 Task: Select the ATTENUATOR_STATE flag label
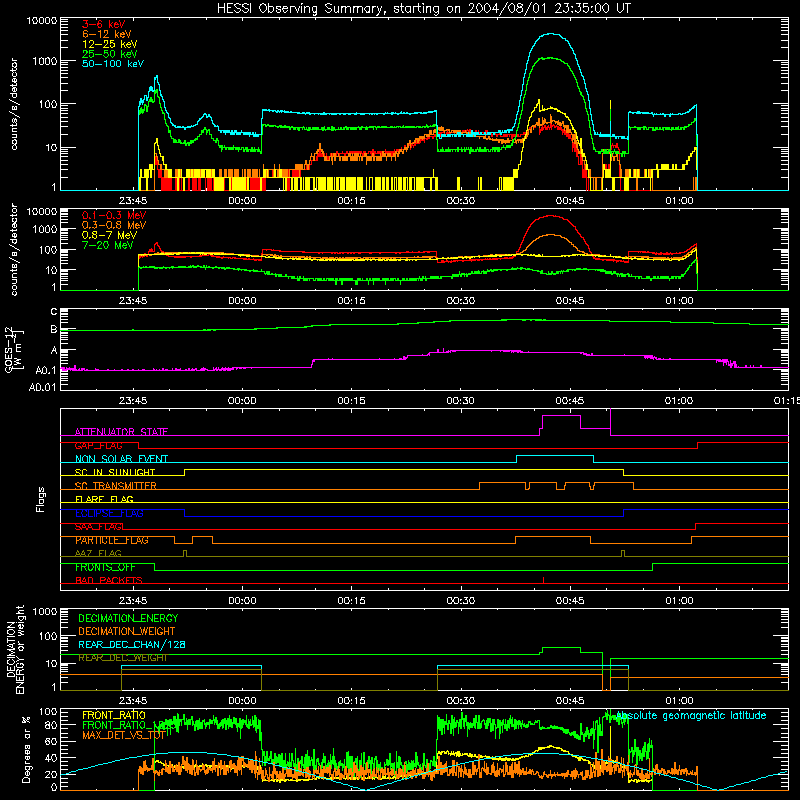(x=121, y=432)
